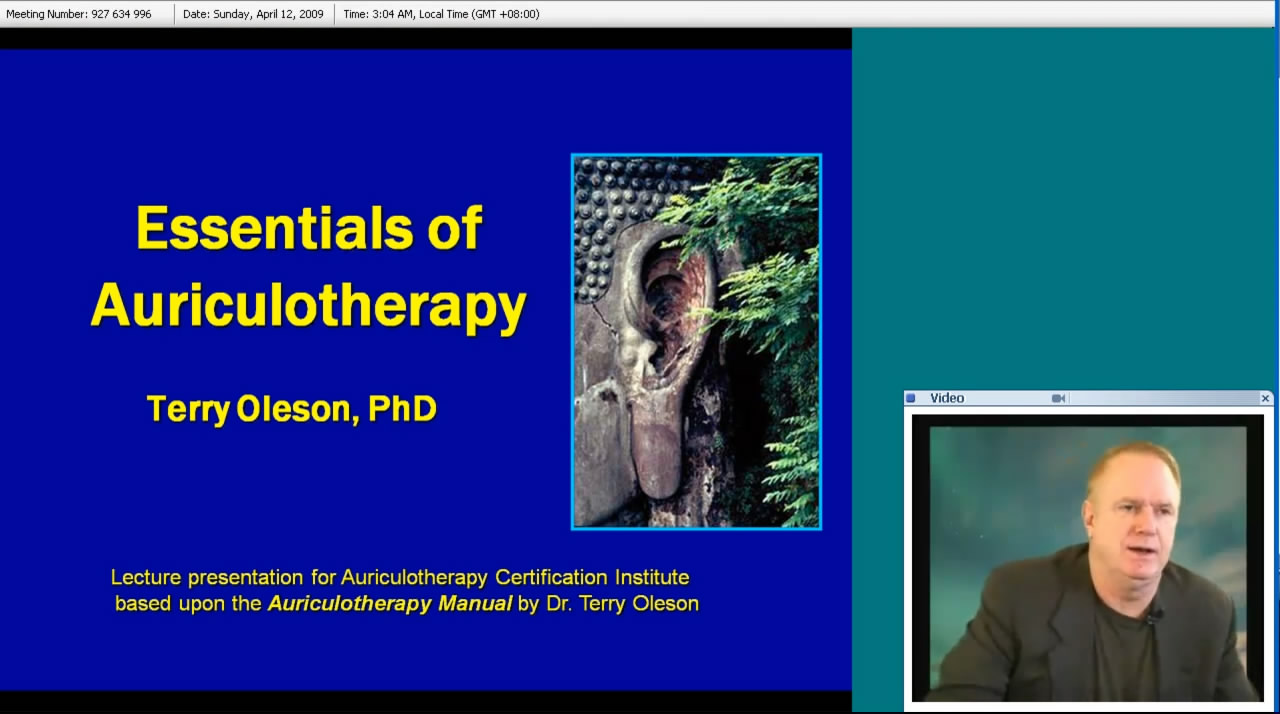
Task: Click the Video panel title label
Action: [947, 398]
